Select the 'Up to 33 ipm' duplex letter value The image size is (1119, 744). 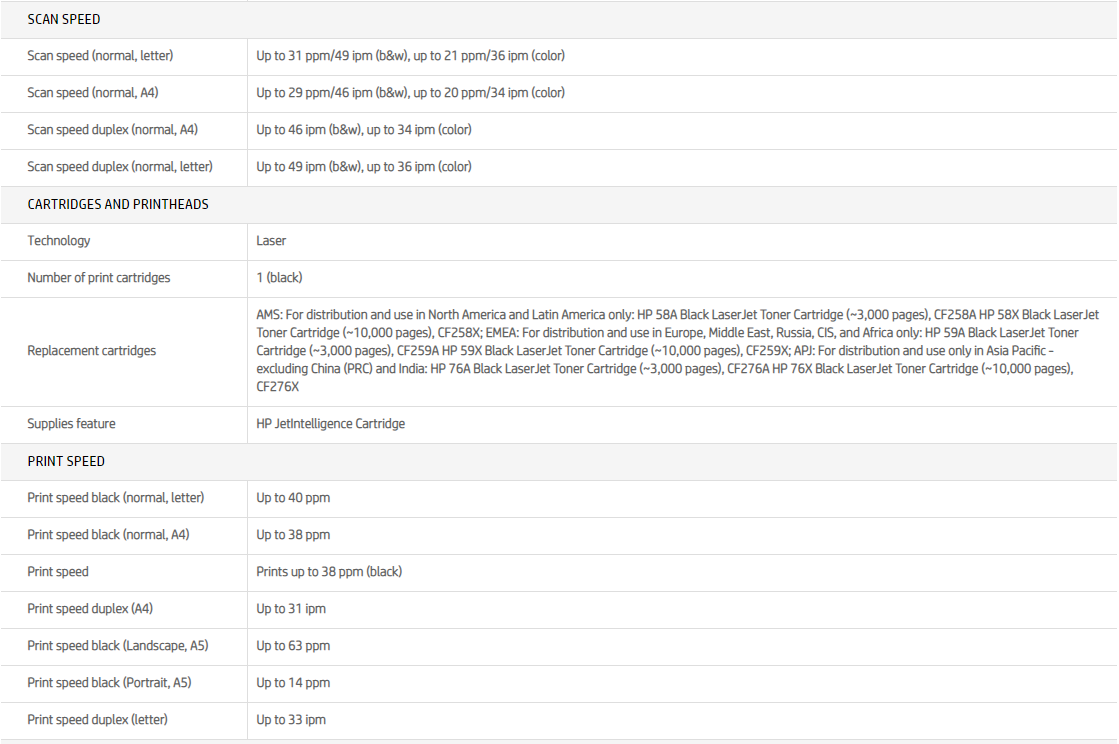tap(291, 720)
